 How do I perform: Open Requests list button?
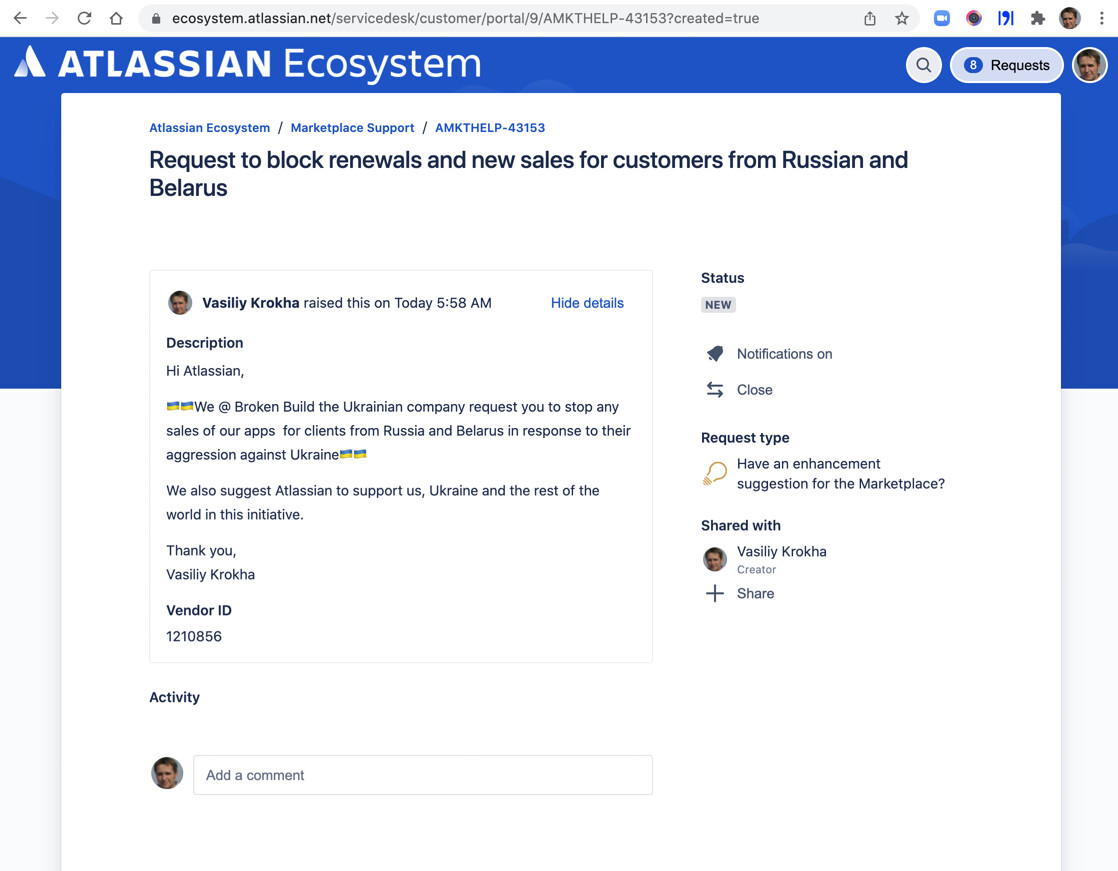(1006, 65)
